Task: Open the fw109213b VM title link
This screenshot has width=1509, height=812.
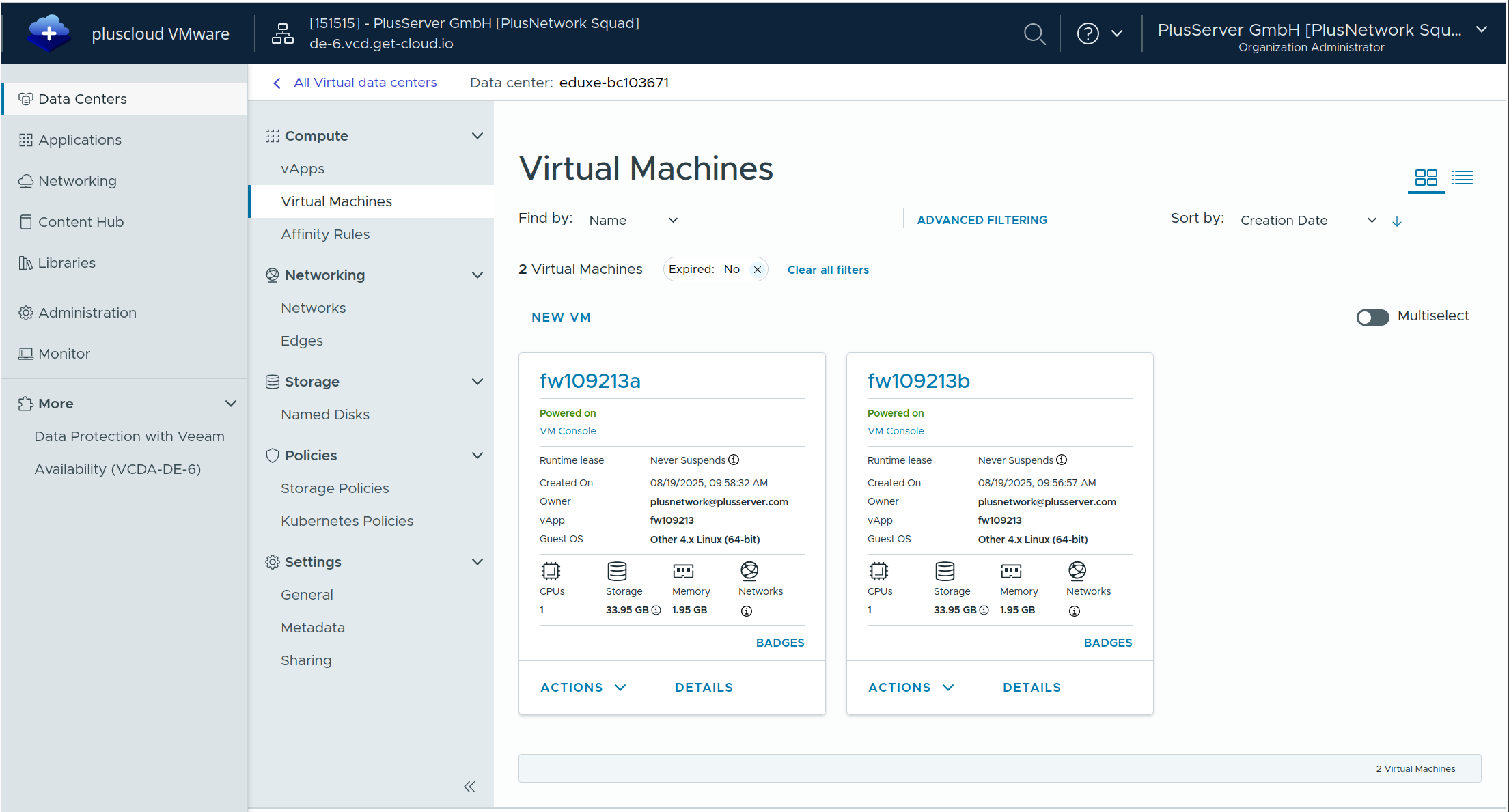Action: (x=919, y=381)
